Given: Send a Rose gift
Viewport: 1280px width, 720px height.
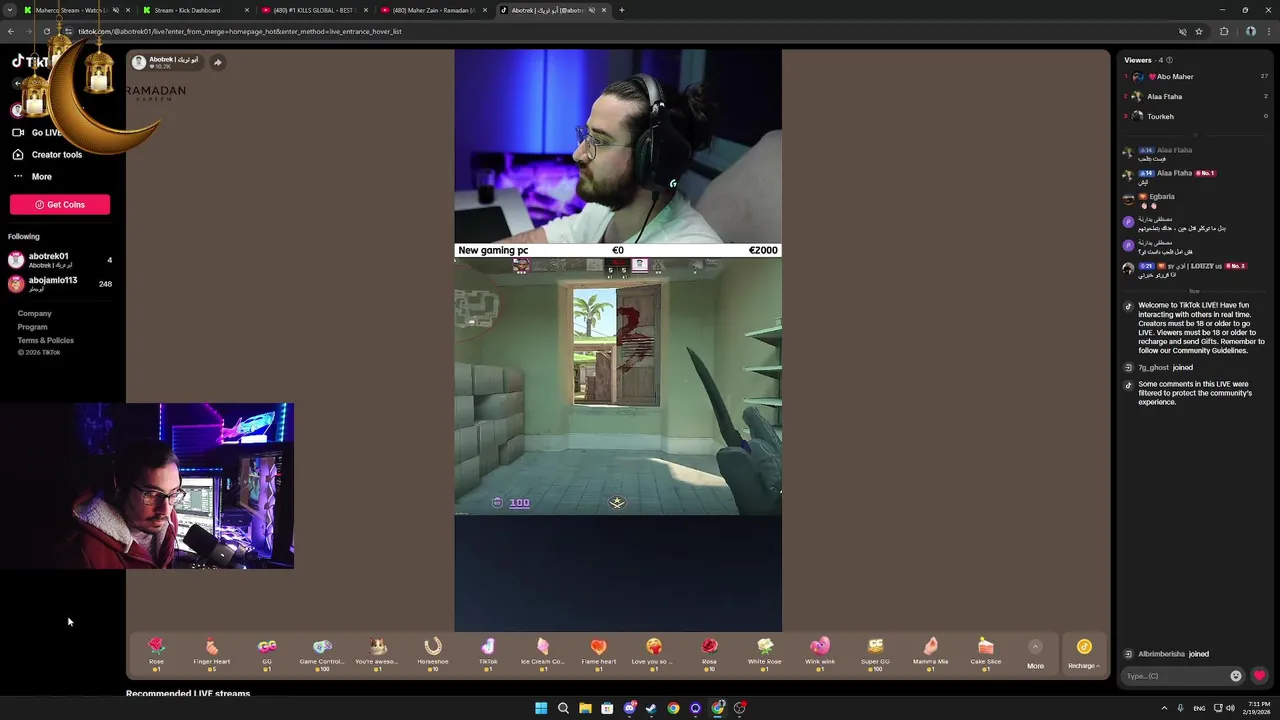Looking at the screenshot, I should point(156,653).
